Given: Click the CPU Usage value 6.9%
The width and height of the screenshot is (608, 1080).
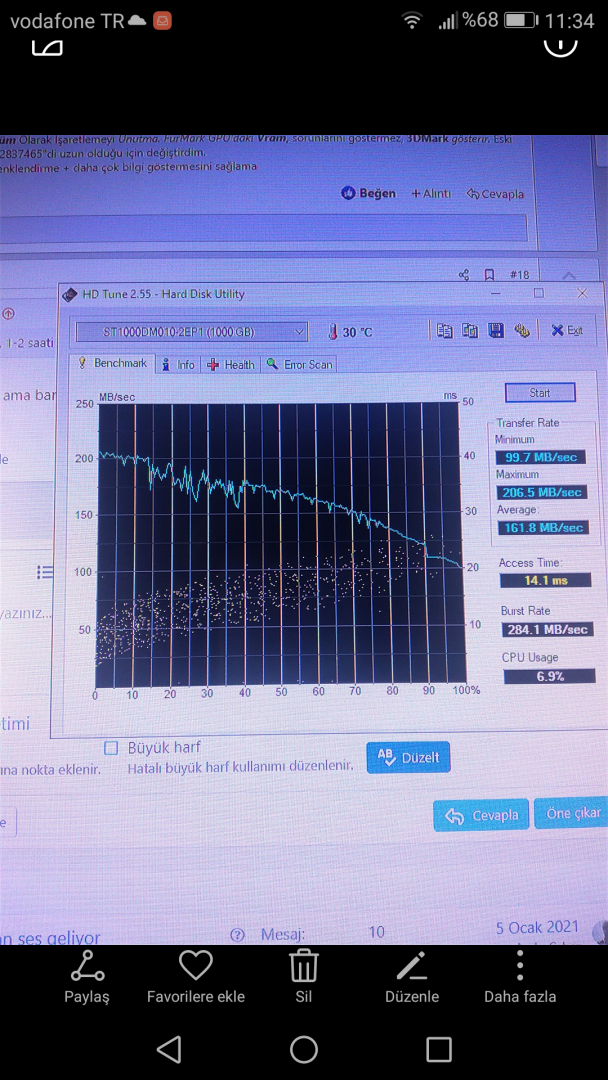Looking at the screenshot, I should coord(549,676).
